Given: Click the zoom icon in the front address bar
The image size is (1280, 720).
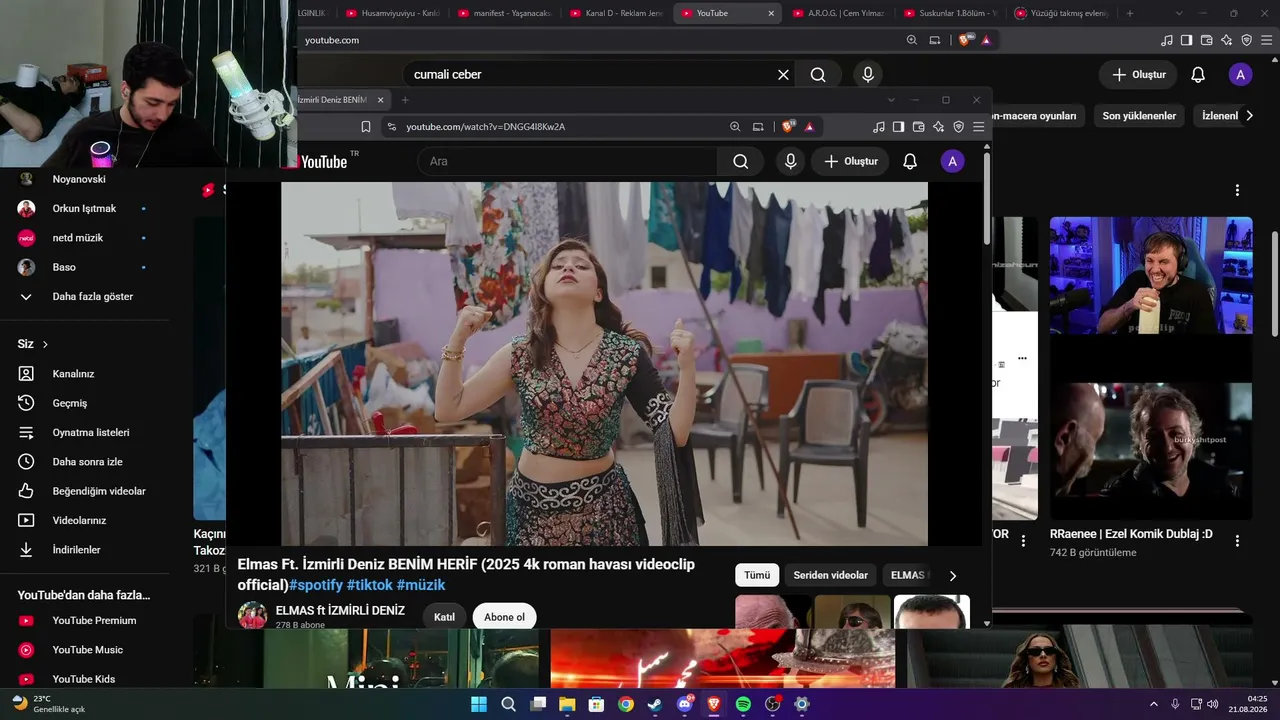Looking at the screenshot, I should tap(735, 127).
